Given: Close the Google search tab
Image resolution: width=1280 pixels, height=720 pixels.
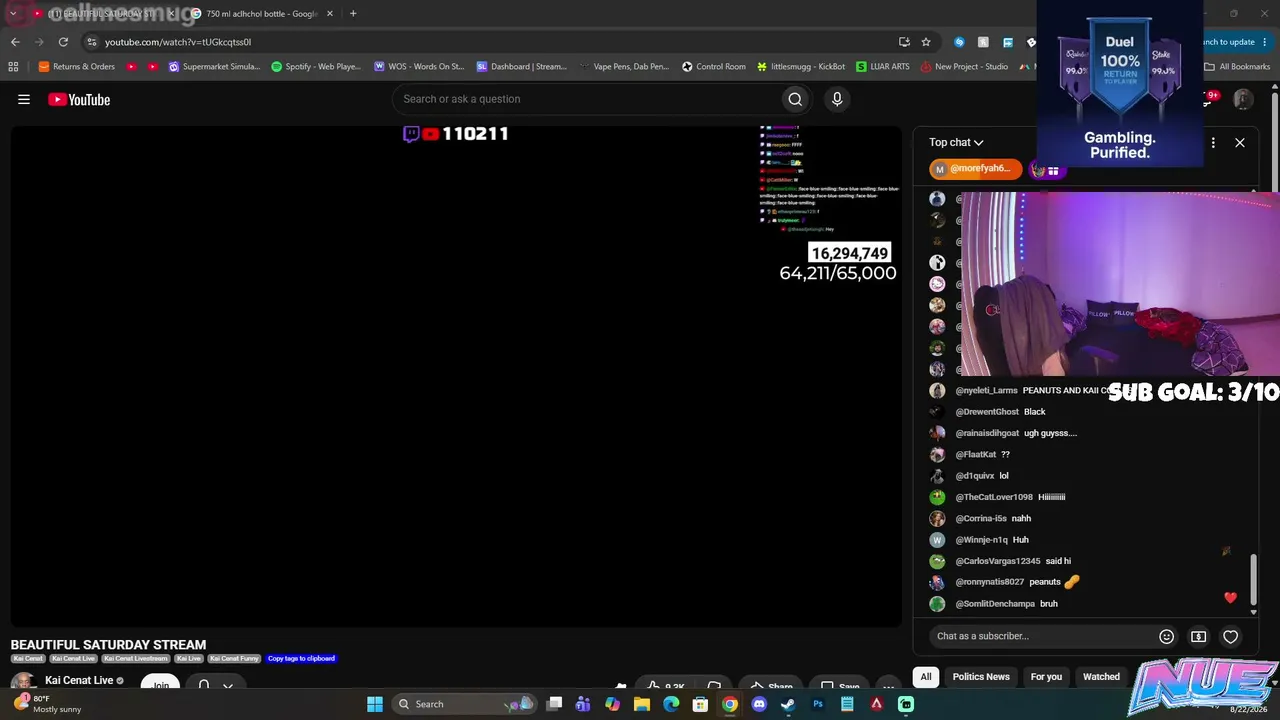Looking at the screenshot, I should click(x=330, y=14).
